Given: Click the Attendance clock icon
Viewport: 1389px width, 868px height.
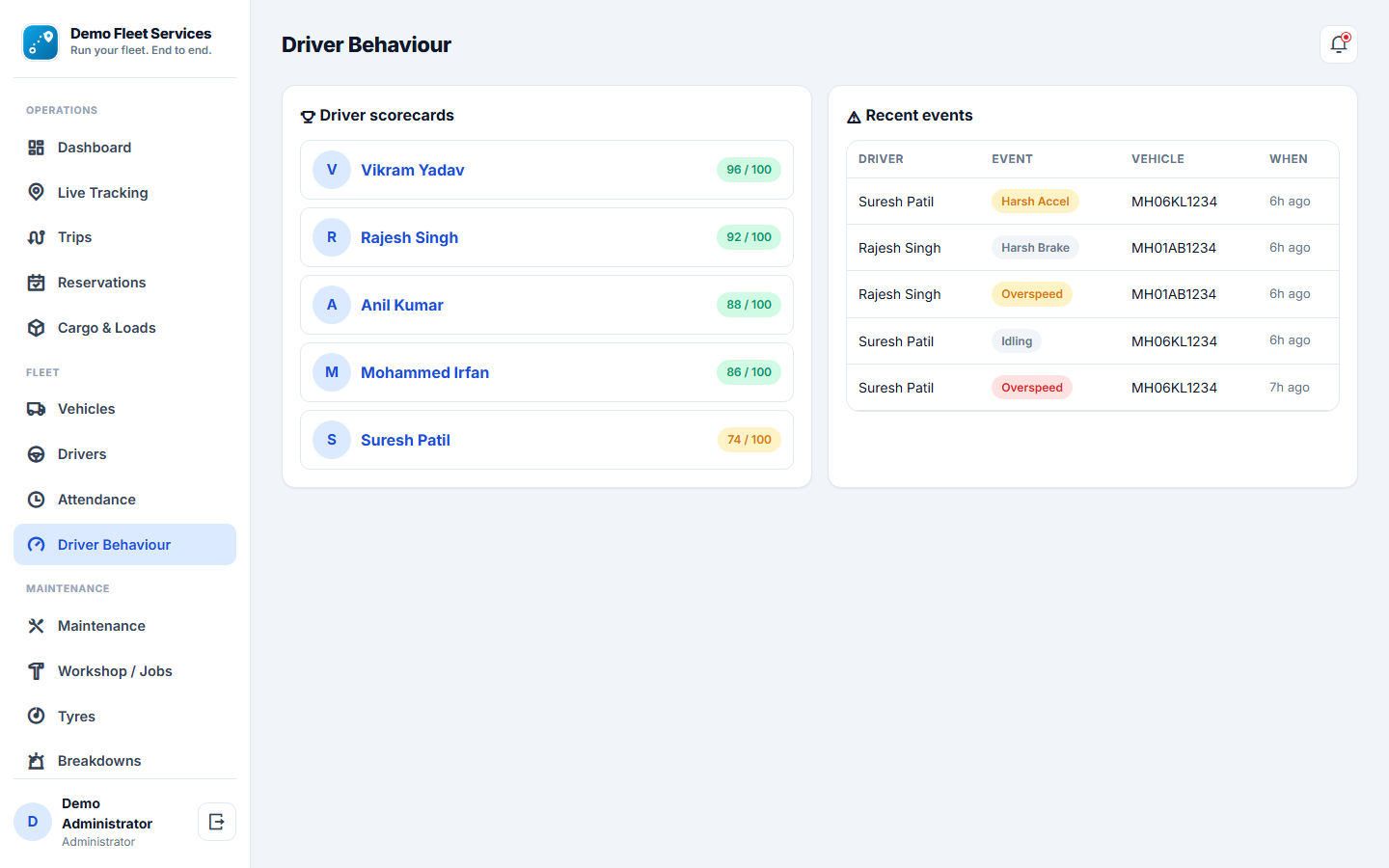Looking at the screenshot, I should 37,500.
